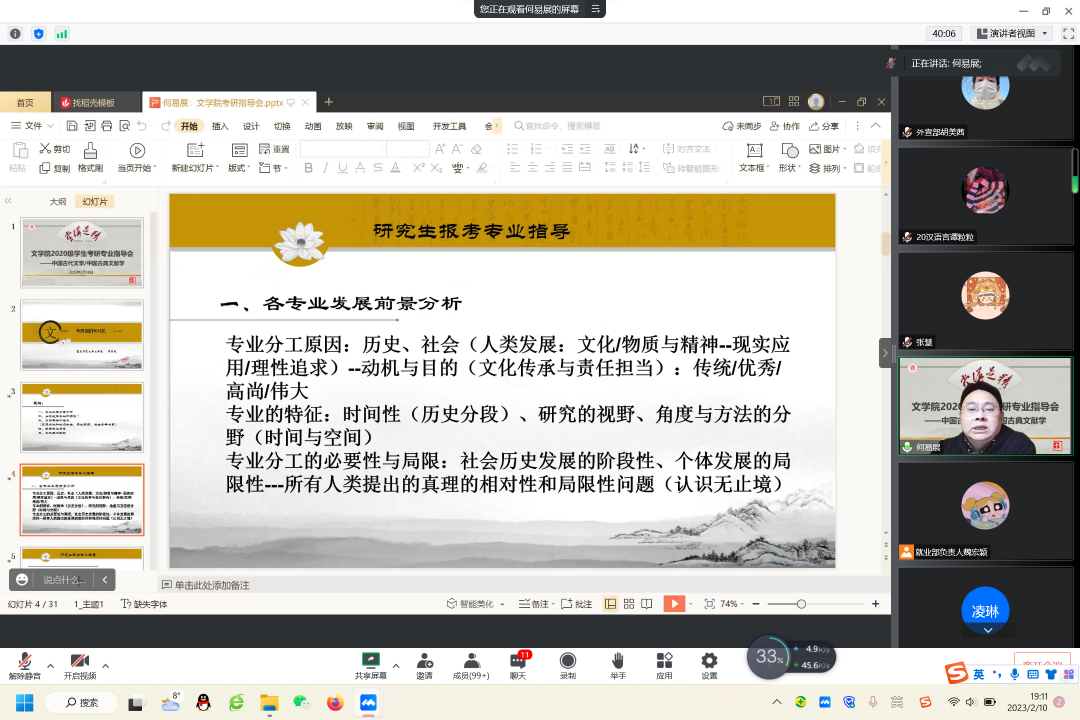
Task: Click the 分享 share button
Action: tap(824, 126)
